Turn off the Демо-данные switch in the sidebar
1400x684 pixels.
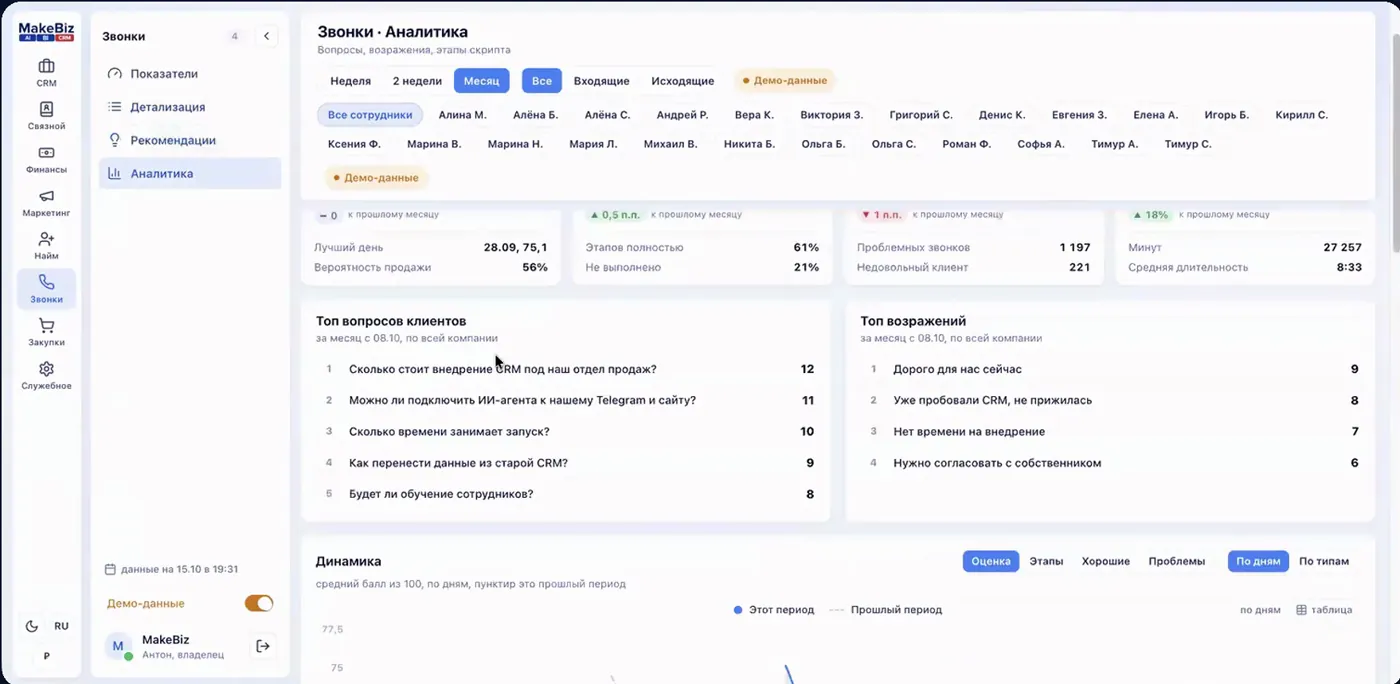point(259,603)
